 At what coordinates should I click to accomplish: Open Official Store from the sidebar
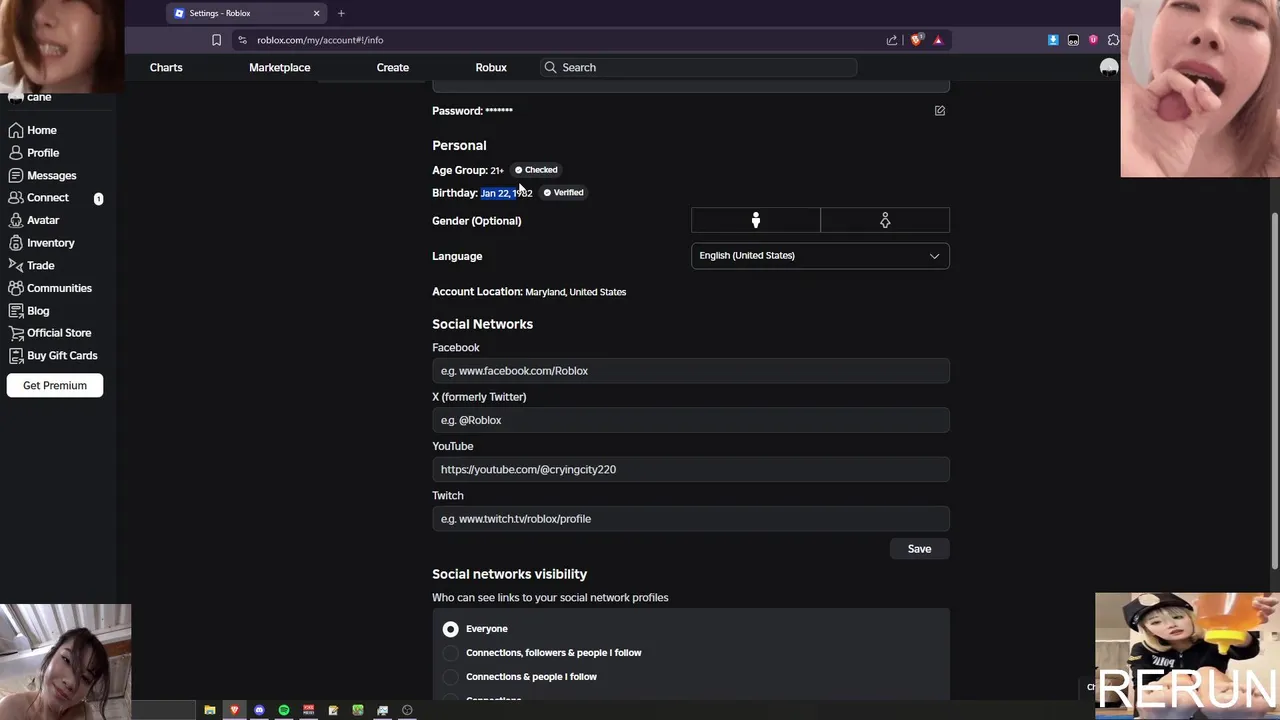[x=49, y=333]
